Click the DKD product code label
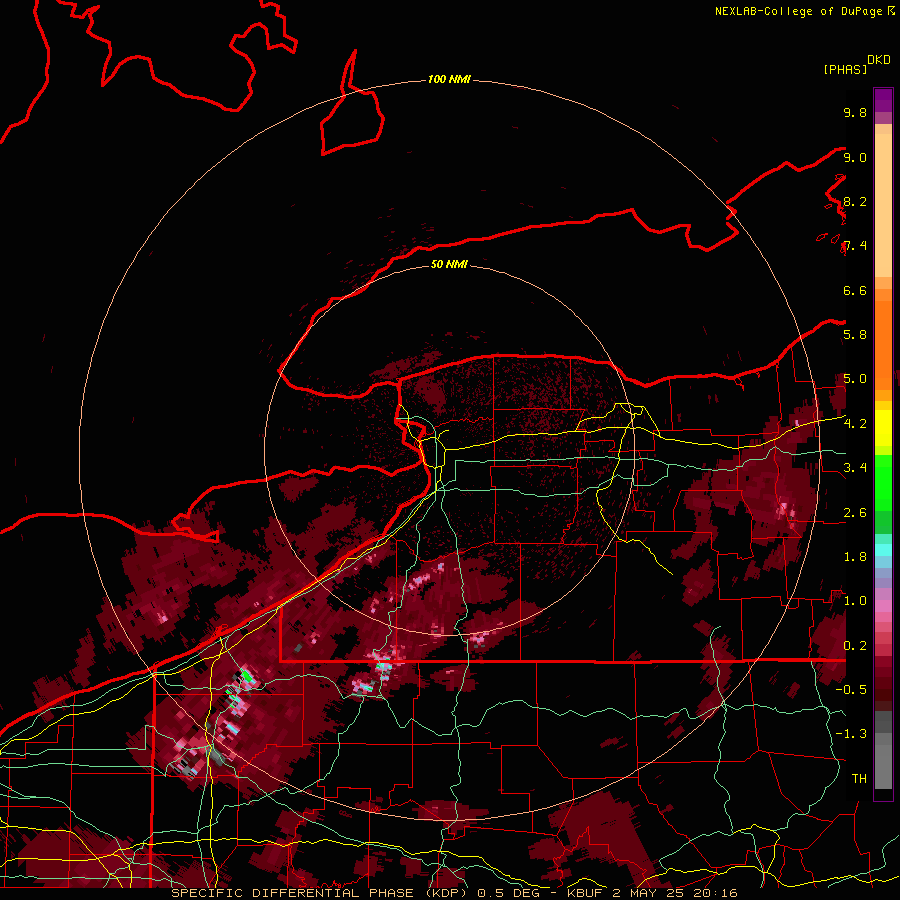 click(x=879, y=60)
